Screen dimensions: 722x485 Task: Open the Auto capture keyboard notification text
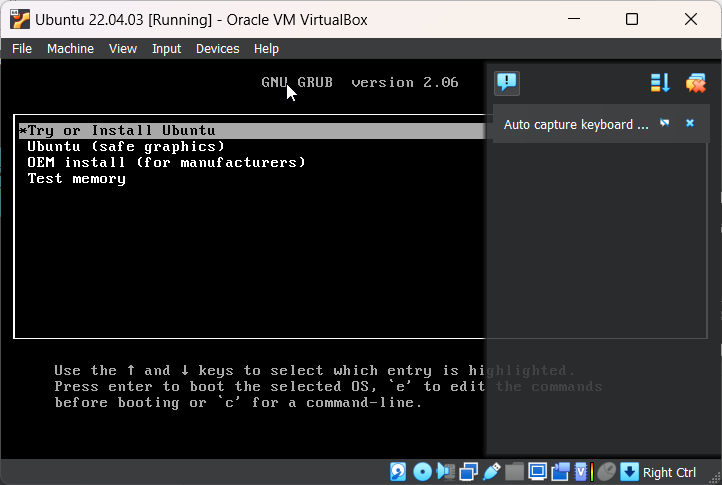[576, 124]
